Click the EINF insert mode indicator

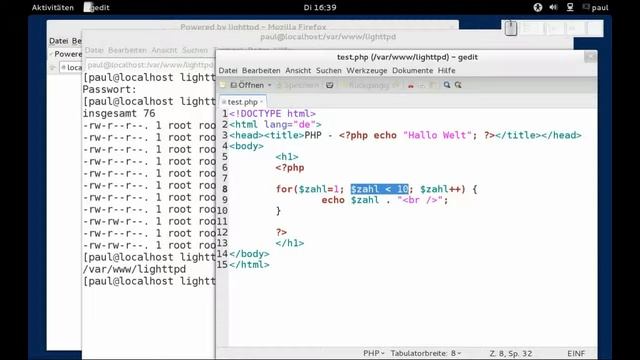pos(576,353)
